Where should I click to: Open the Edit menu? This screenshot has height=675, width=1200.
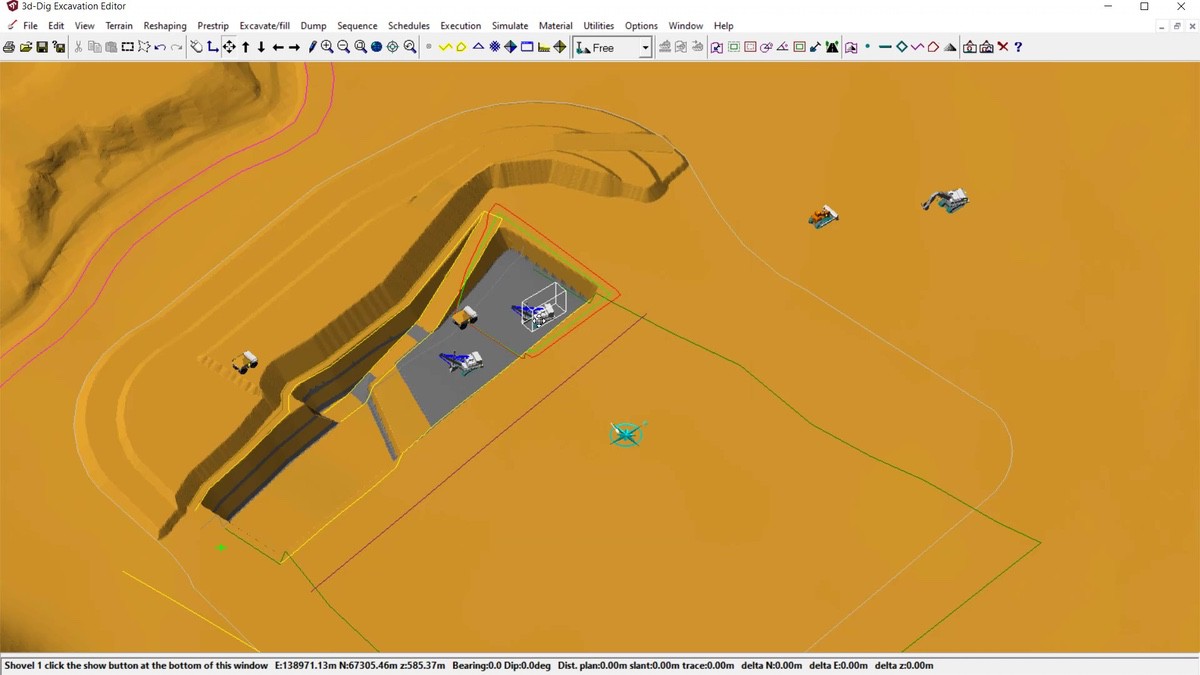coord(56,25)
